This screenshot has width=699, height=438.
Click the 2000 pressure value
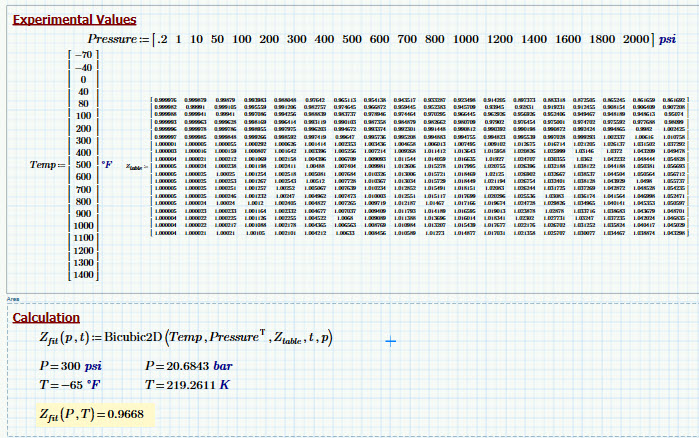pos(636,39)
